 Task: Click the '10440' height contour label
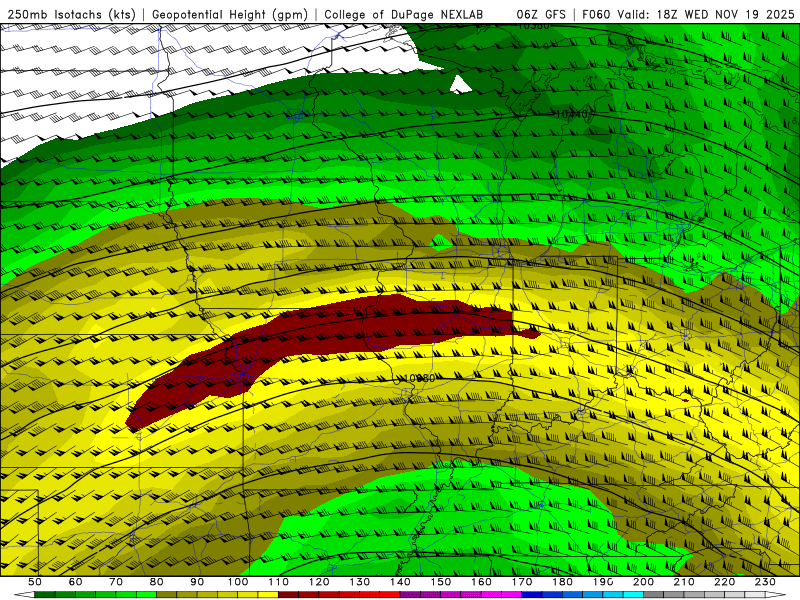pyautogui.click(x=570, y=114)
